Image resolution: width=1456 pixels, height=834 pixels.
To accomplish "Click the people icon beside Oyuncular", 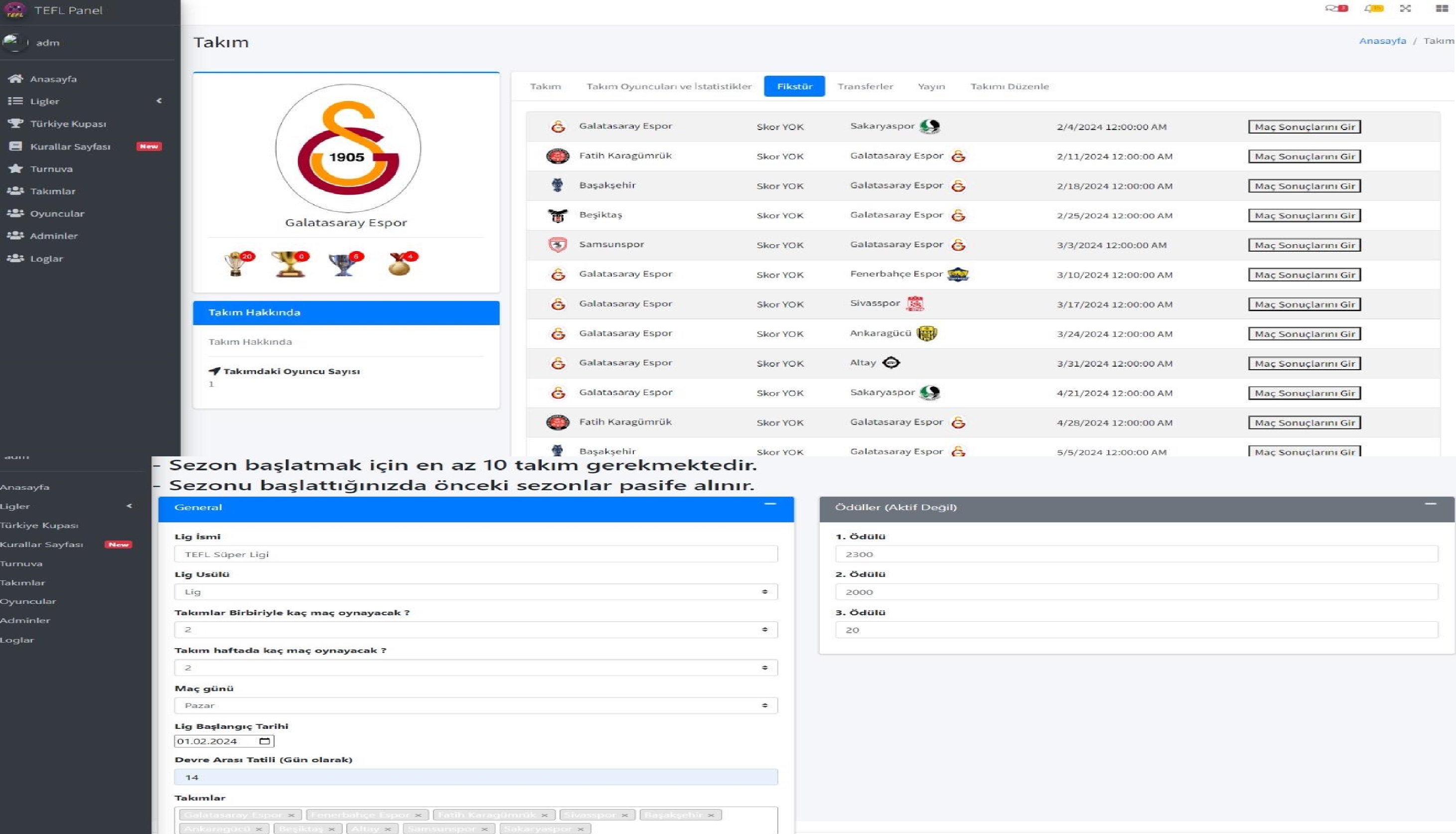I will (x=15, y=213).
